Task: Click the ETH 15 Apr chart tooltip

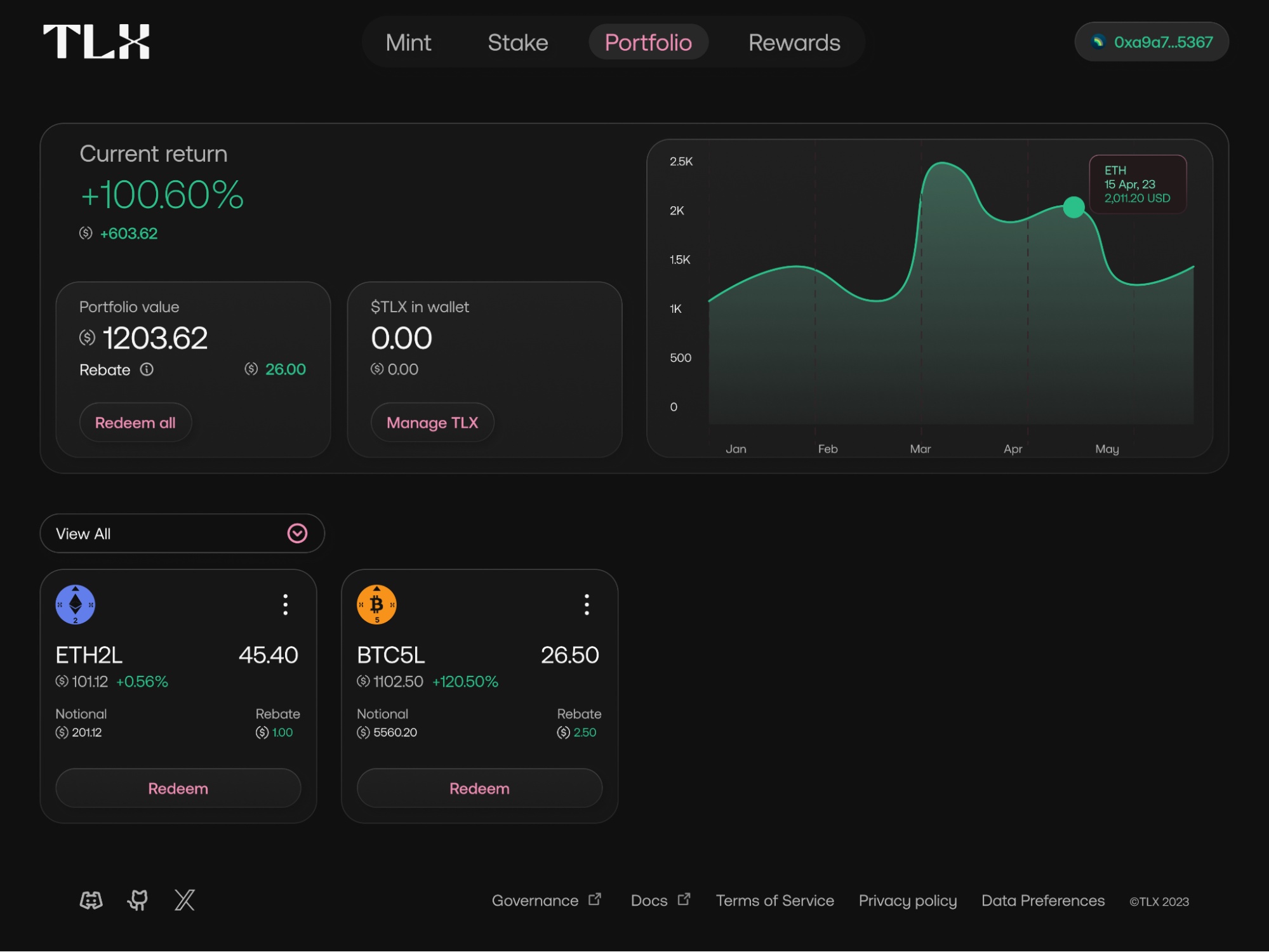Action: point(1138,184)
